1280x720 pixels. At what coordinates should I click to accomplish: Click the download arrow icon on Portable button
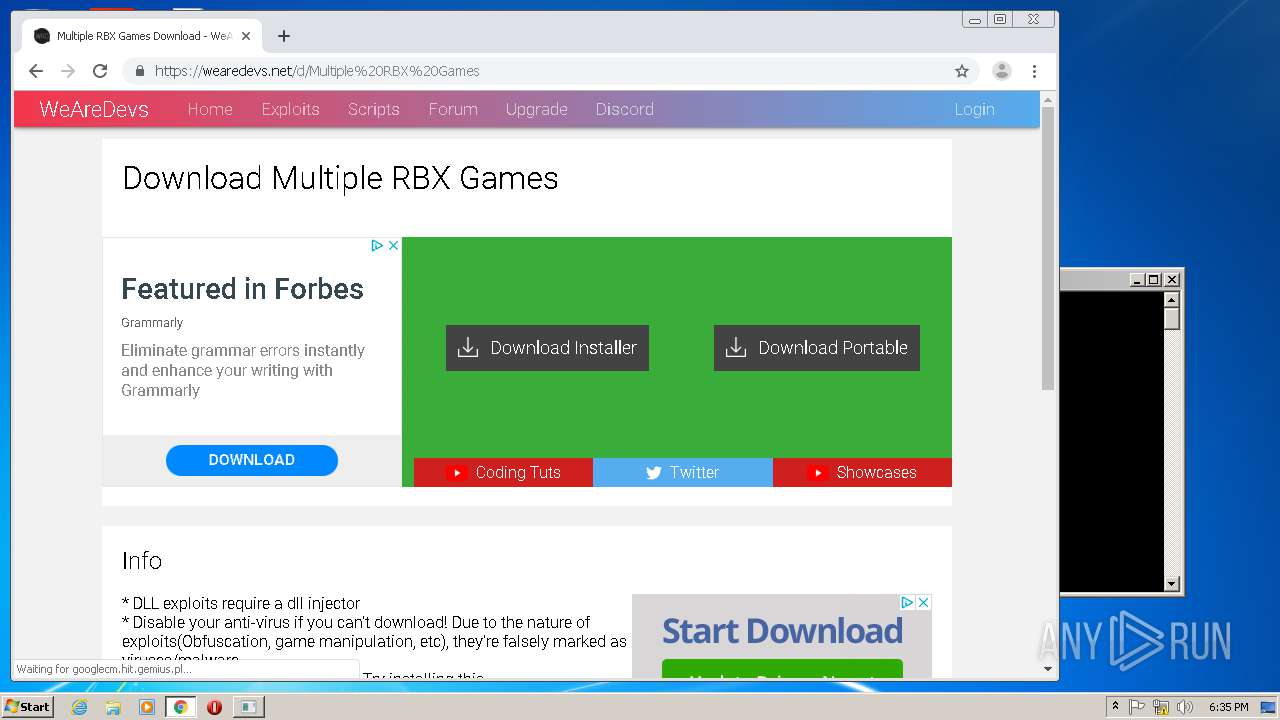pyautogui.click(x=736, y=347)
